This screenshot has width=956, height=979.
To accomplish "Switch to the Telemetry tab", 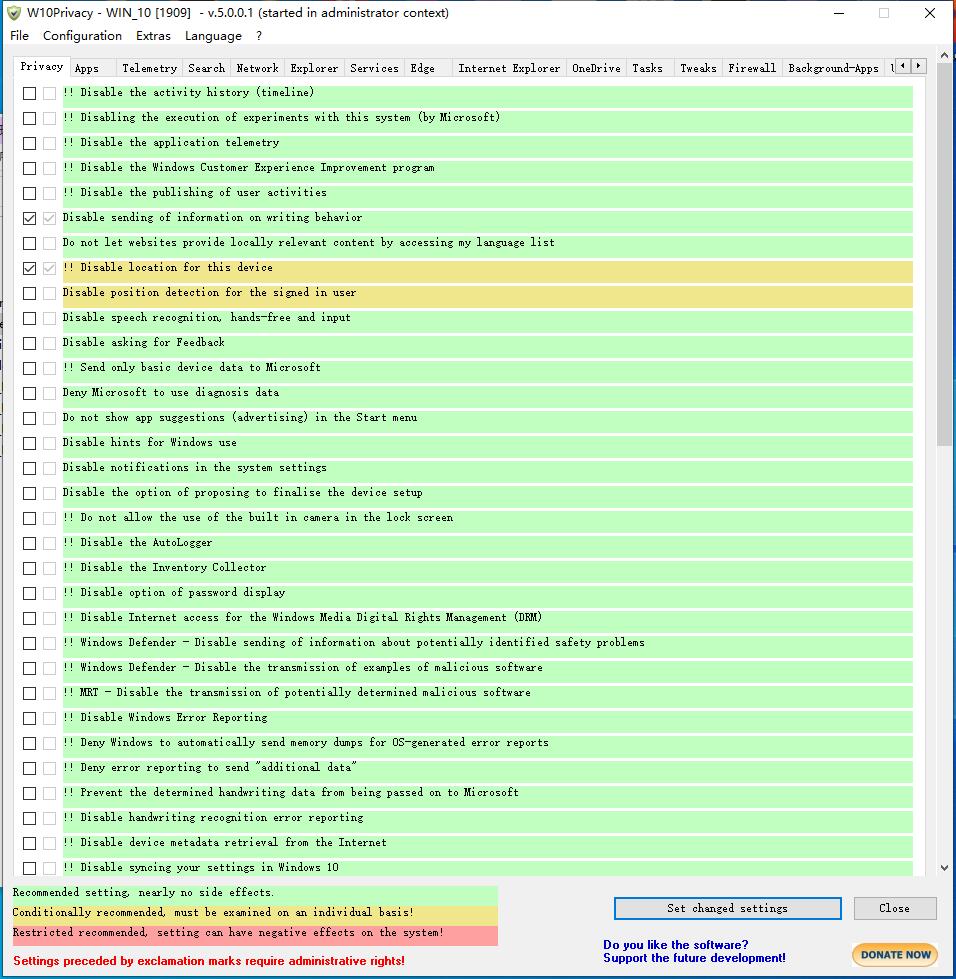I will [149, 68].
